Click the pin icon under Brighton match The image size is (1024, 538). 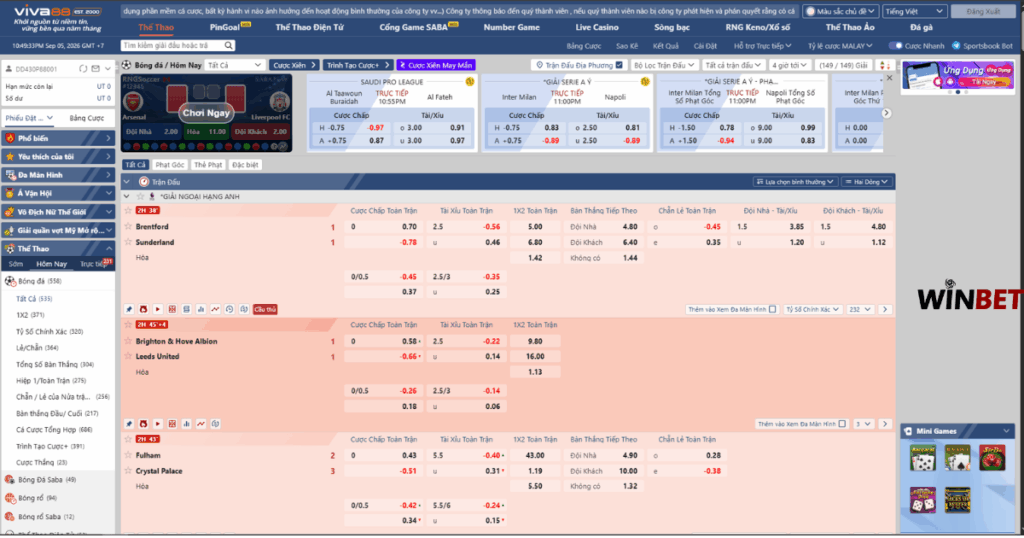(129, 424)
